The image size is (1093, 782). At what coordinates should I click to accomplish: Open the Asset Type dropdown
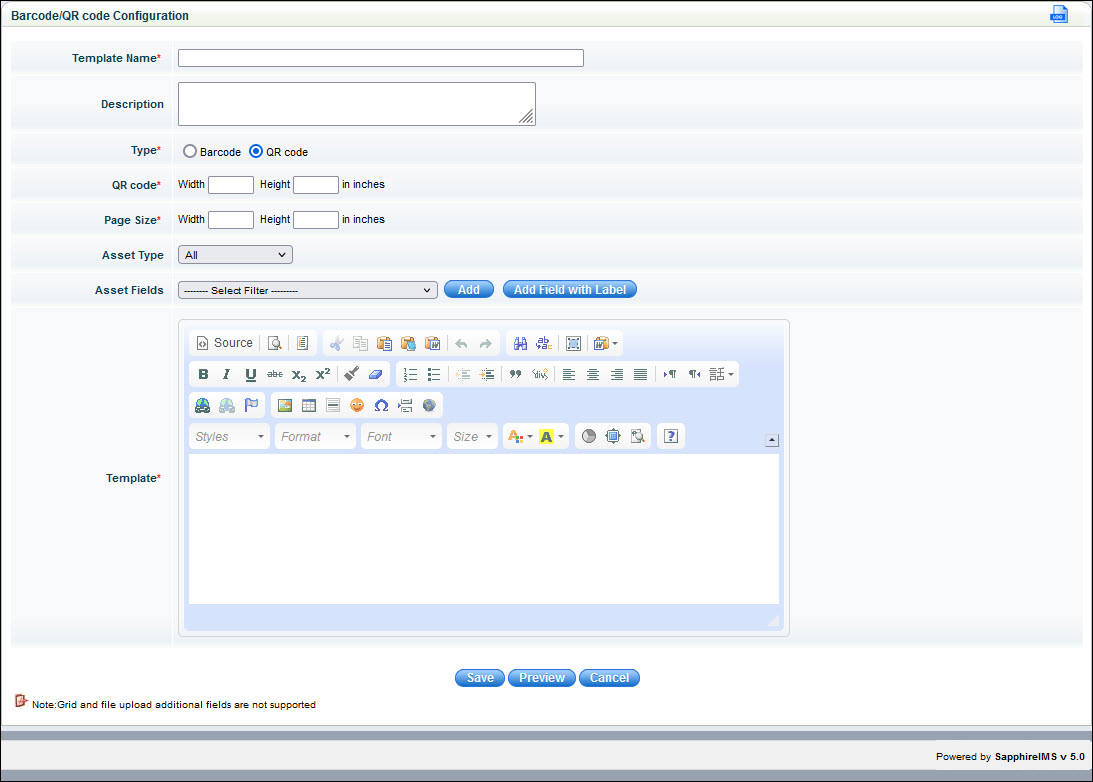(x=235, y=255)
